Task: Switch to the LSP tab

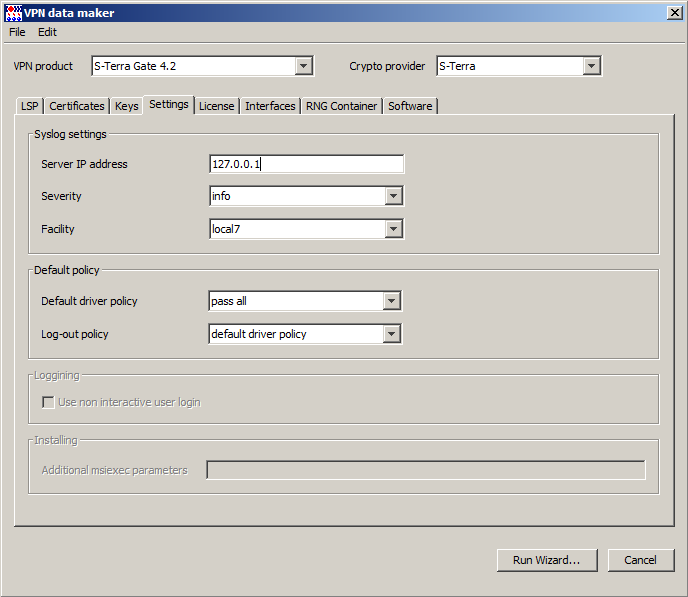Action: click(x=29, y=106)
